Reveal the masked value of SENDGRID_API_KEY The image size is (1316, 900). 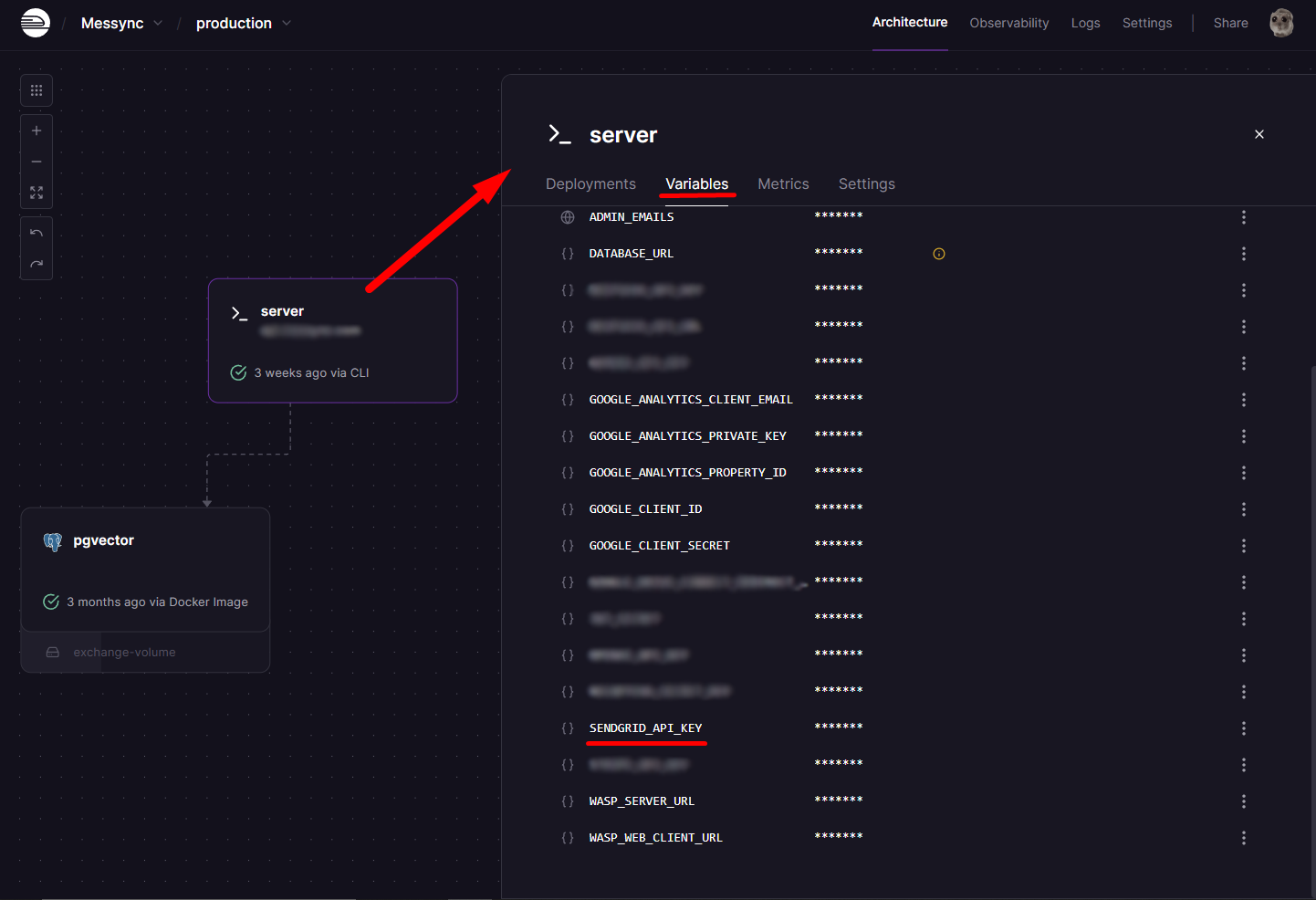(x=839, y=727)
